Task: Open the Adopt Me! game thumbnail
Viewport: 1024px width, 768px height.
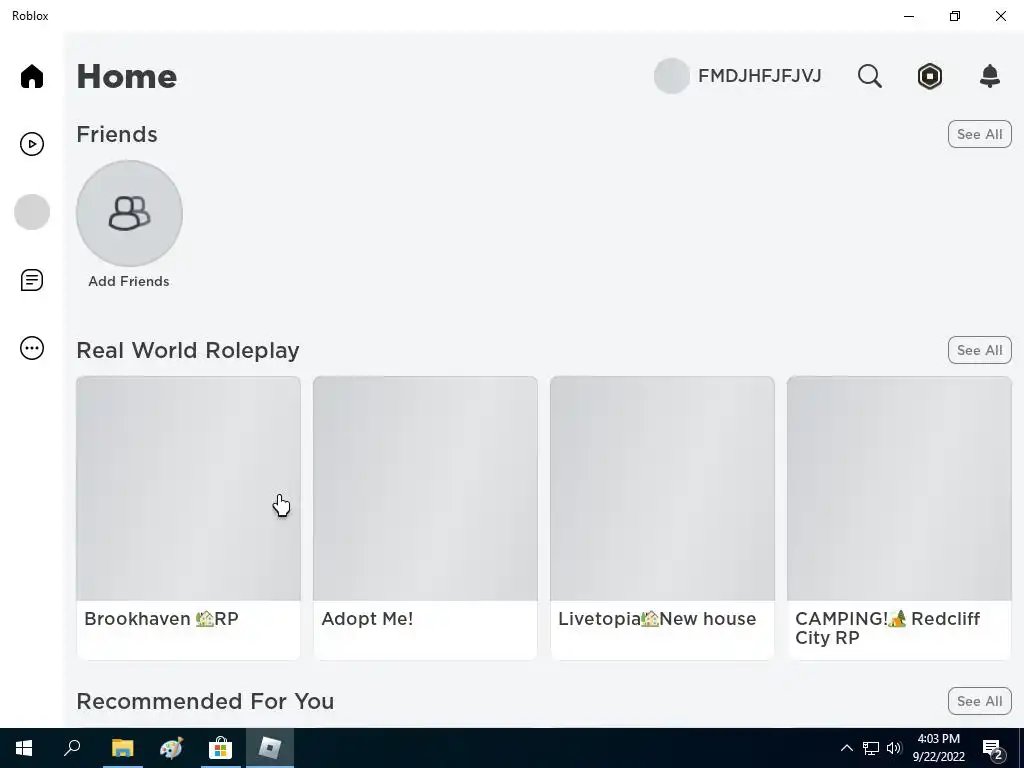Action: click(425, 488)
